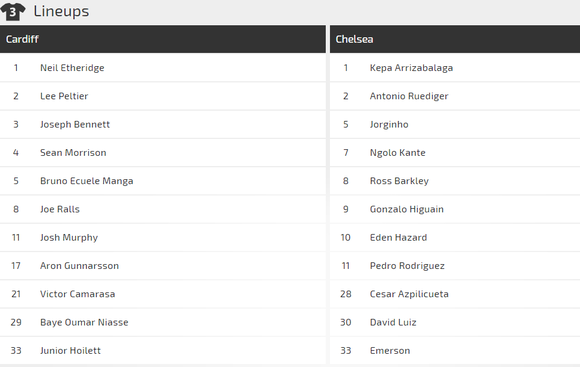Open Victor Camarasa player link

pos(77,294)
